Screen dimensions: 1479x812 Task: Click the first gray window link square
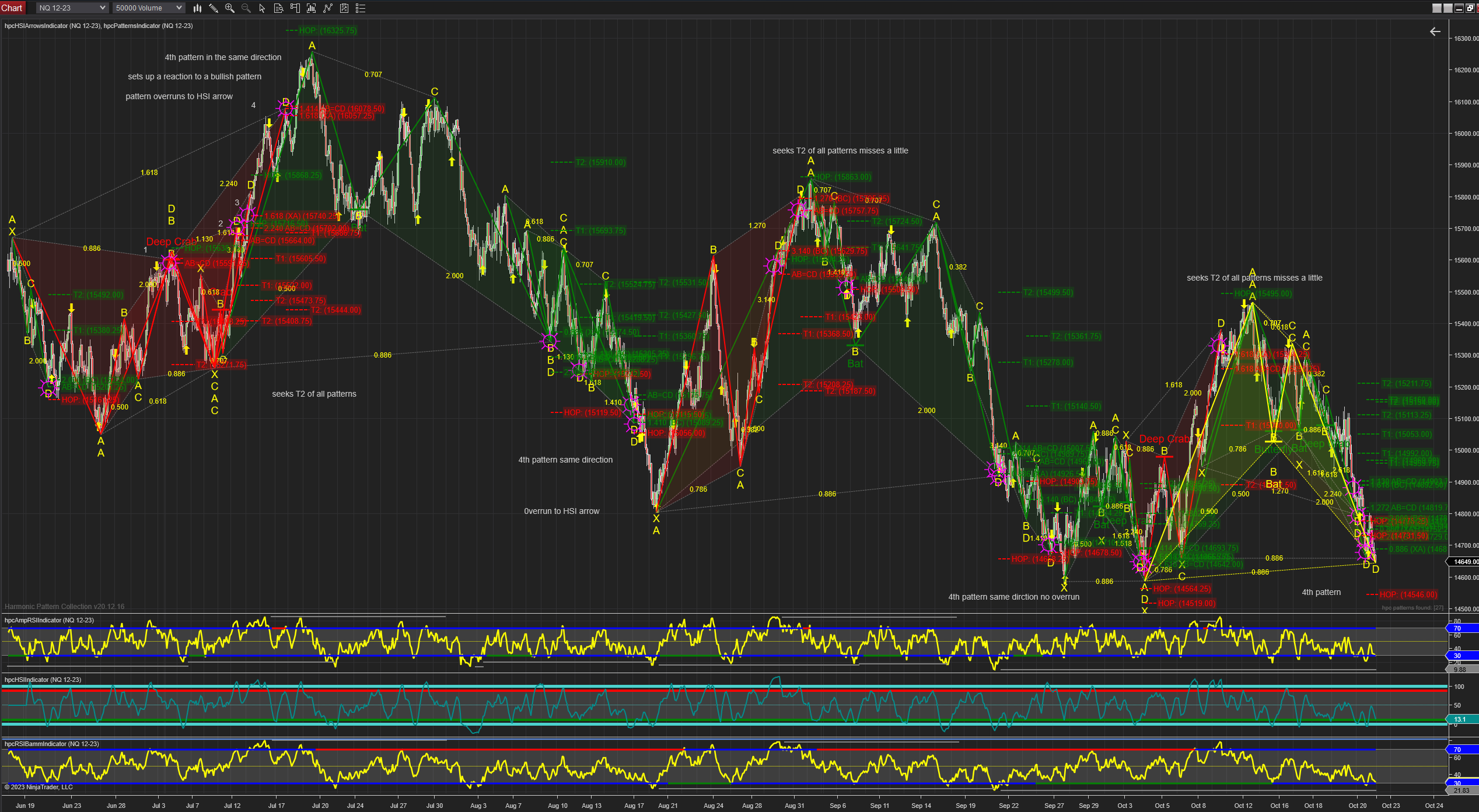(x=1437, y=8)
